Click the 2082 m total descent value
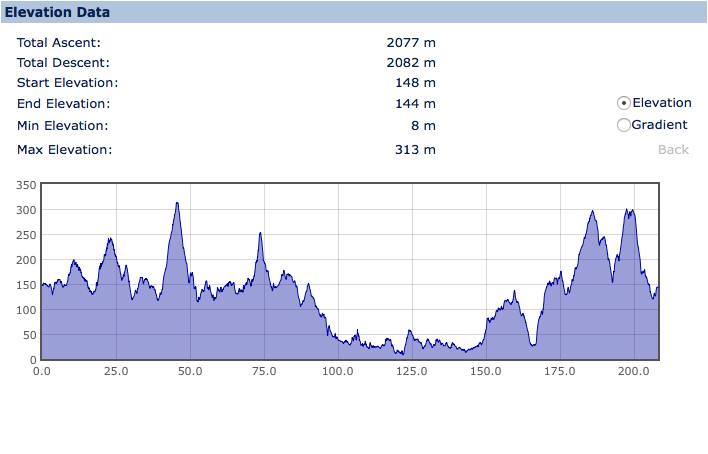 (x=411, y=63)
